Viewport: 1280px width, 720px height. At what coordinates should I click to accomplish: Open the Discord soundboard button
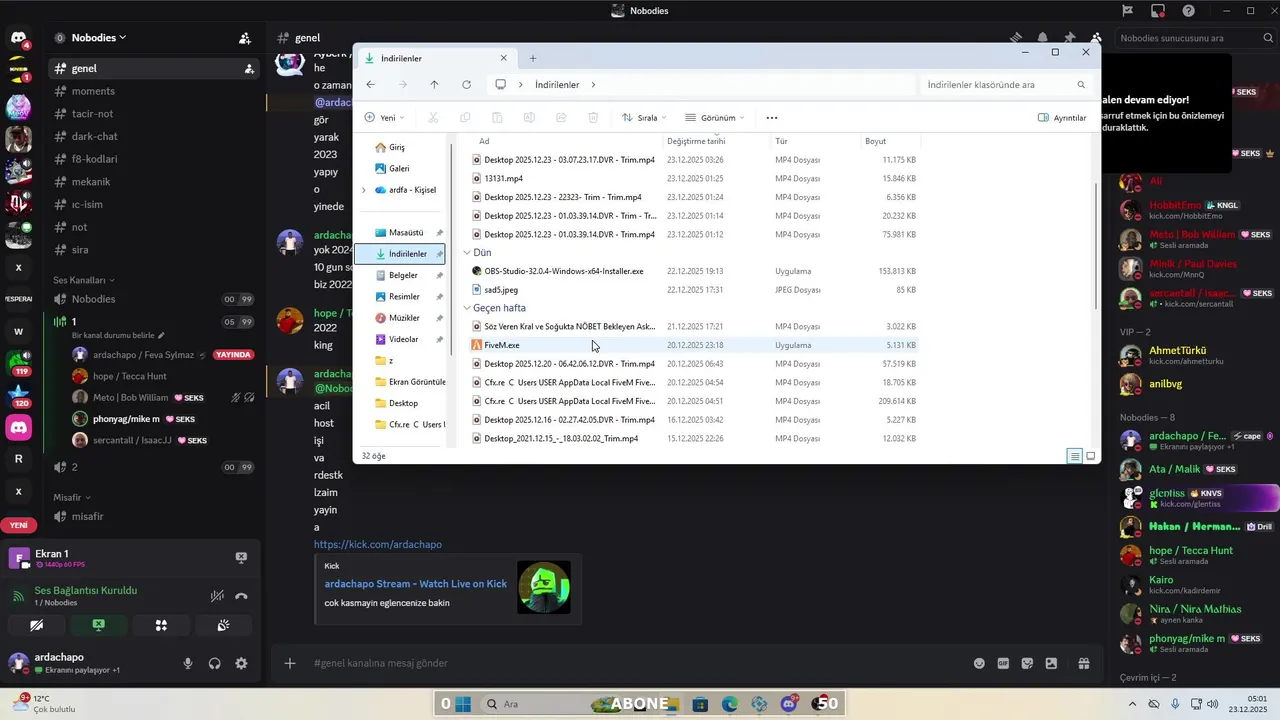[223, 625]
